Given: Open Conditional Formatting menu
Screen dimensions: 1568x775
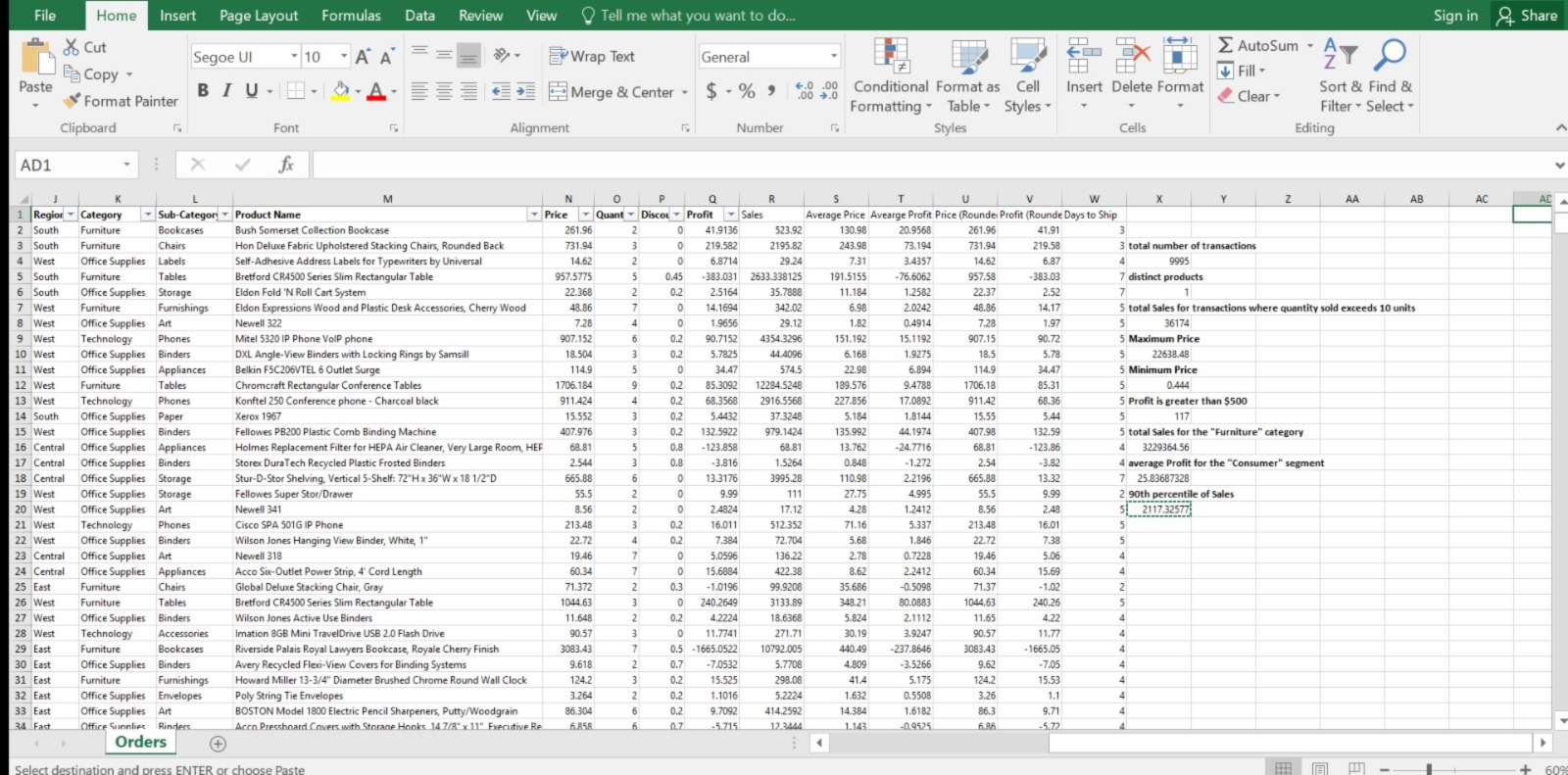Looking at the screenshot, I should (x=891, y=75).
